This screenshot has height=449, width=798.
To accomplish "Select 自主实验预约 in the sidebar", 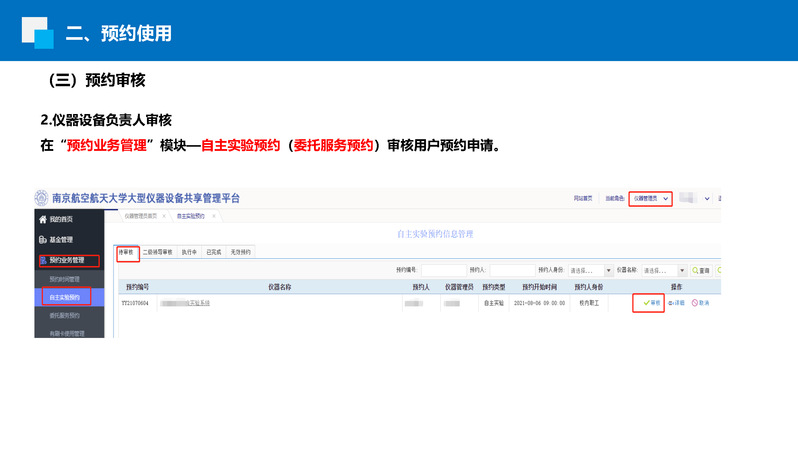I will tap(65, 296).
